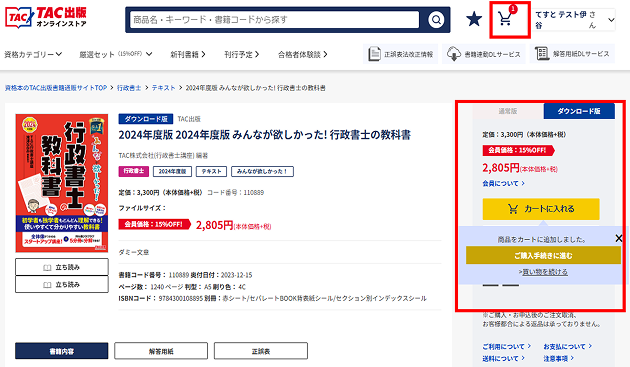This screenshot has height=367, width=630.
Task: Open 正誤表法改正情報 document icon button
Action: click(401, 54)
